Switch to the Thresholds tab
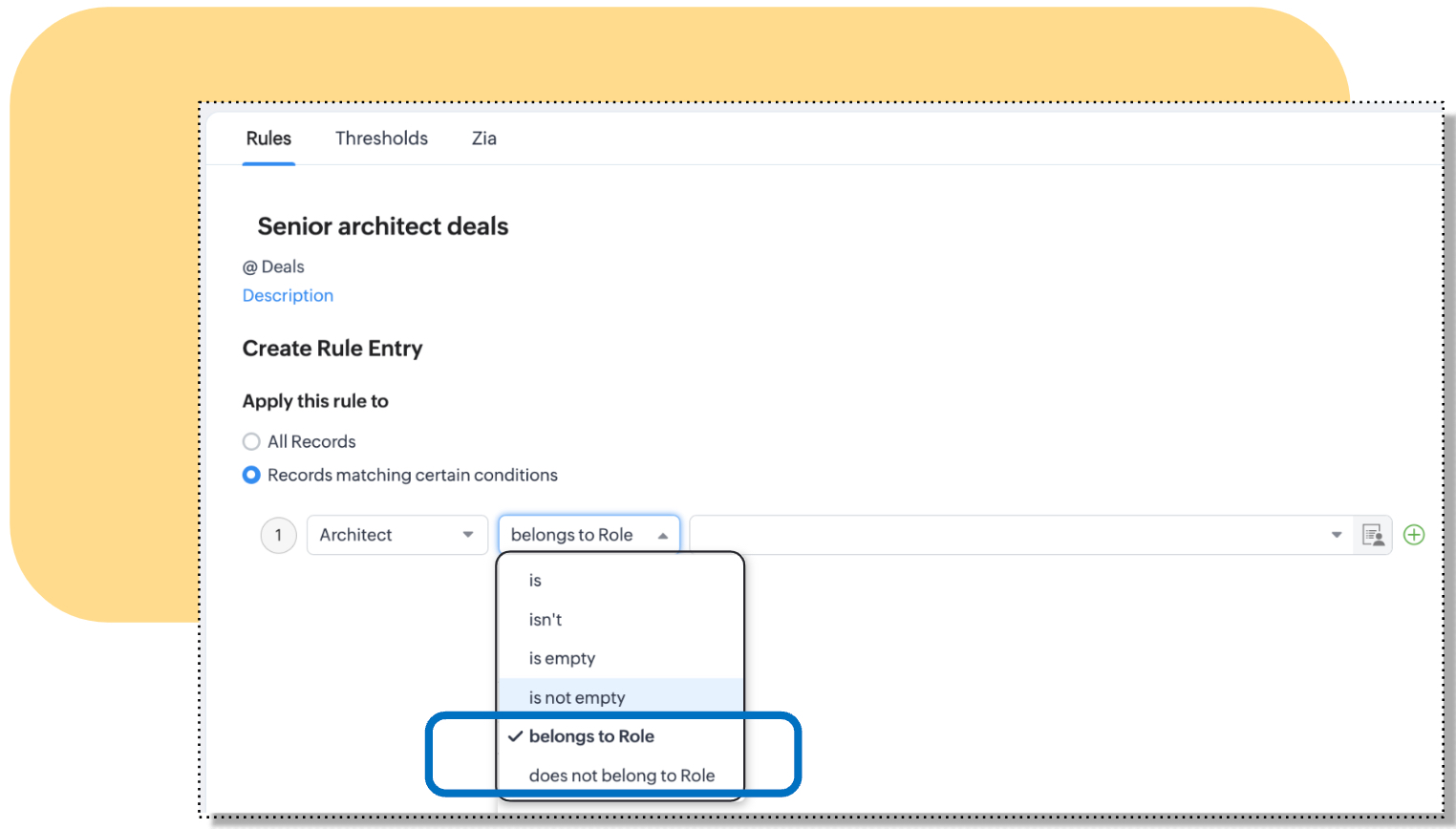1456x829 pixels. (381, 138)
